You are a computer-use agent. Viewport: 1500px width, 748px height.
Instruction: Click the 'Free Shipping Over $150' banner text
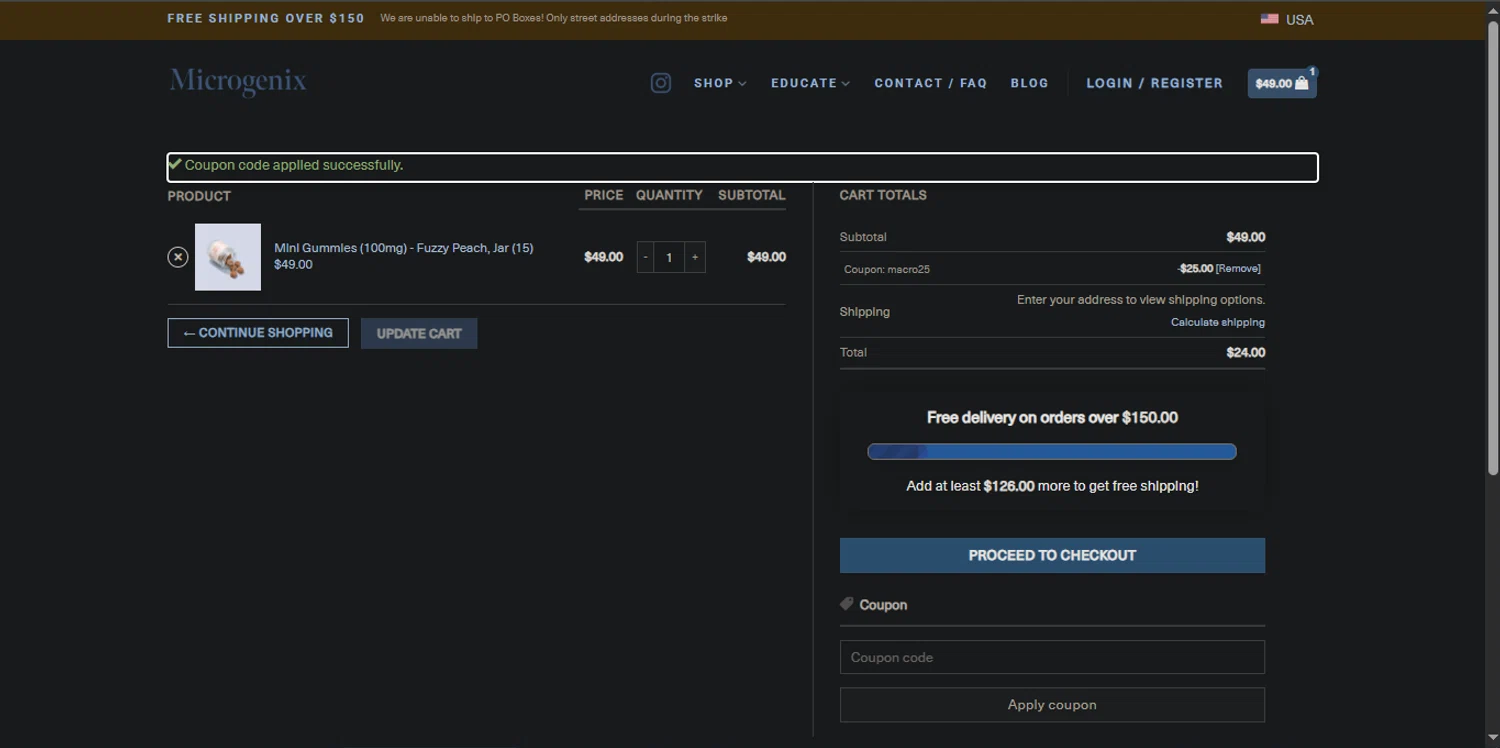pos(266,18)
